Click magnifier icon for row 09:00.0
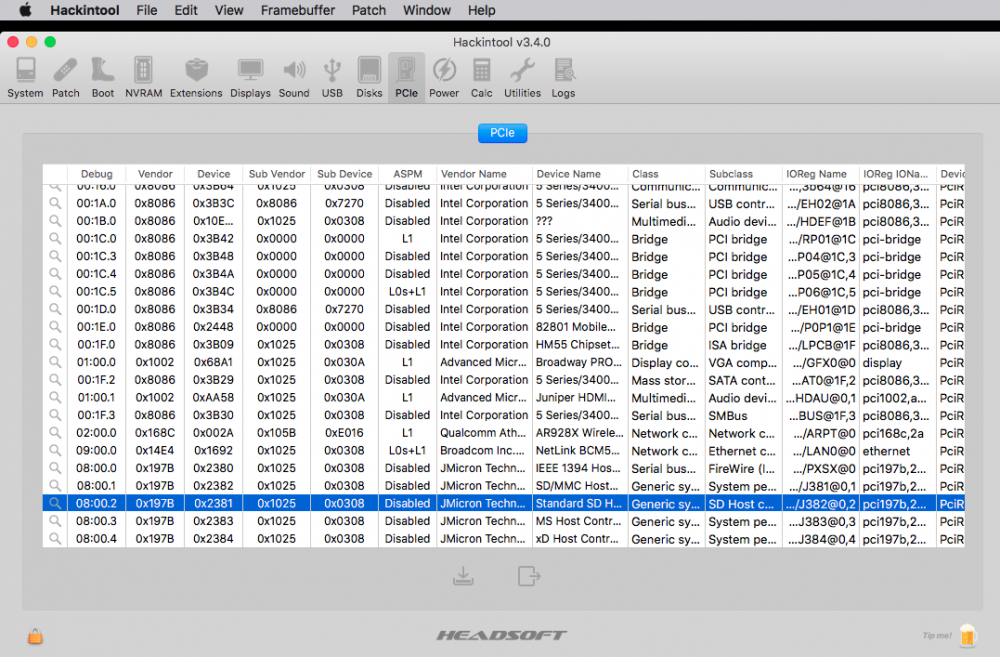The height and width of the screenshot is (657, 1000). (55, 450)
